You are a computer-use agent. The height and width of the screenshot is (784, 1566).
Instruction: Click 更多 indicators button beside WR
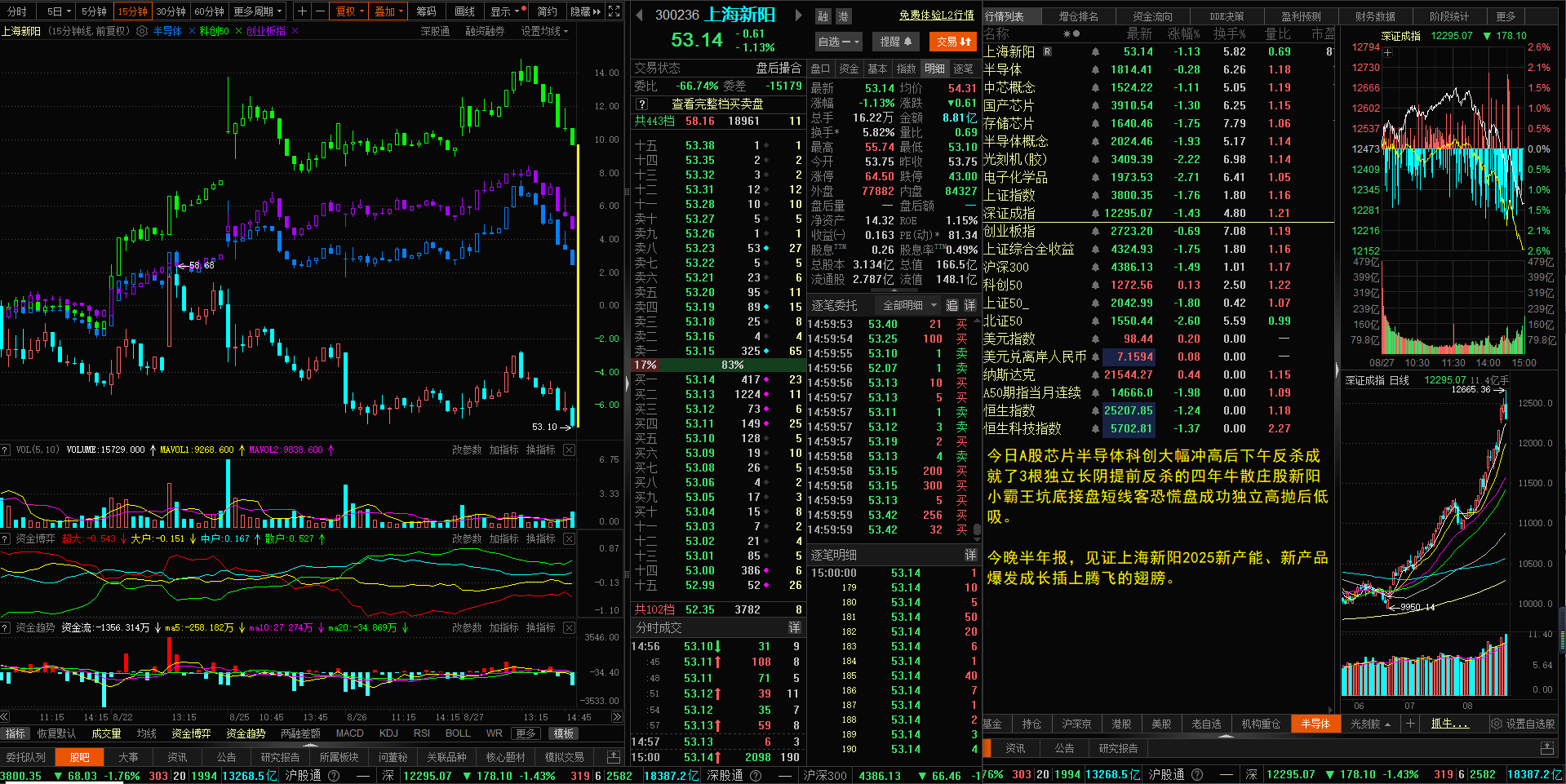526,733
